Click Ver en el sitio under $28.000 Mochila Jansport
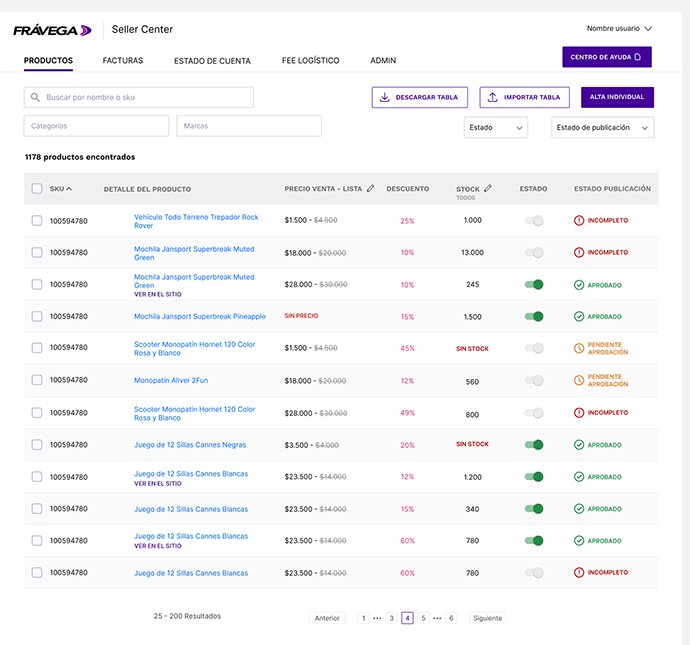690x645 pixels. click(158, 294)
